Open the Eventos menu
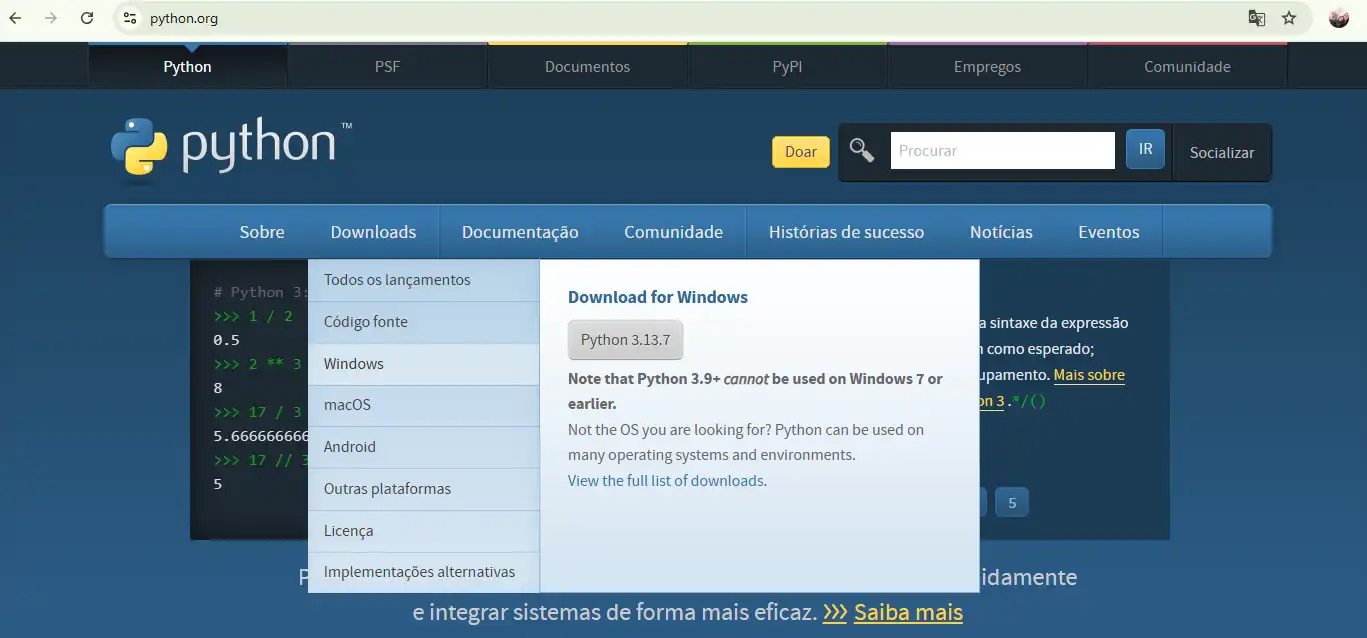This screenshot has height=638, width=1367. point(1108,232)
